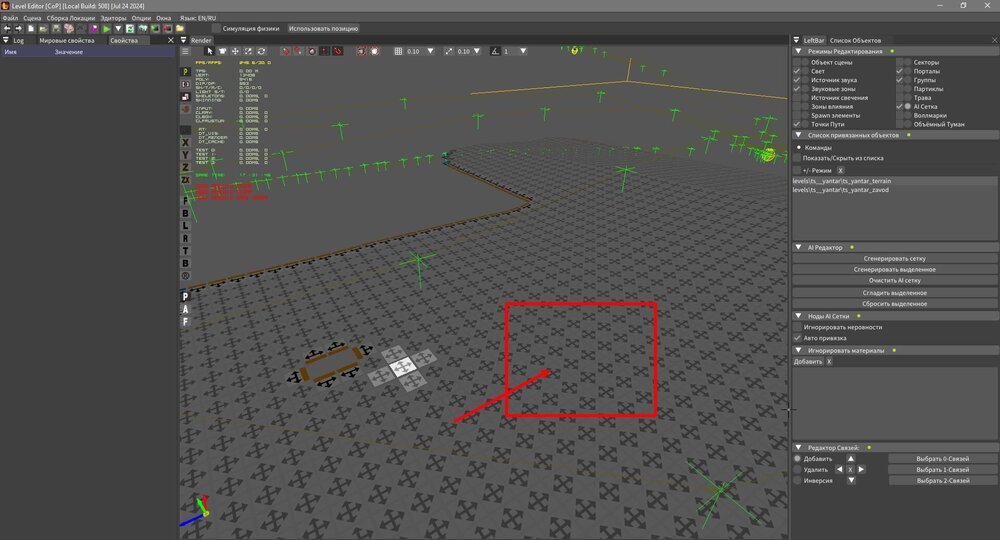Image resolution: width=1000 pixels, height=540 pixels.
Task: Click the X axis button in viewport sidebar
Action: (185, 155)
